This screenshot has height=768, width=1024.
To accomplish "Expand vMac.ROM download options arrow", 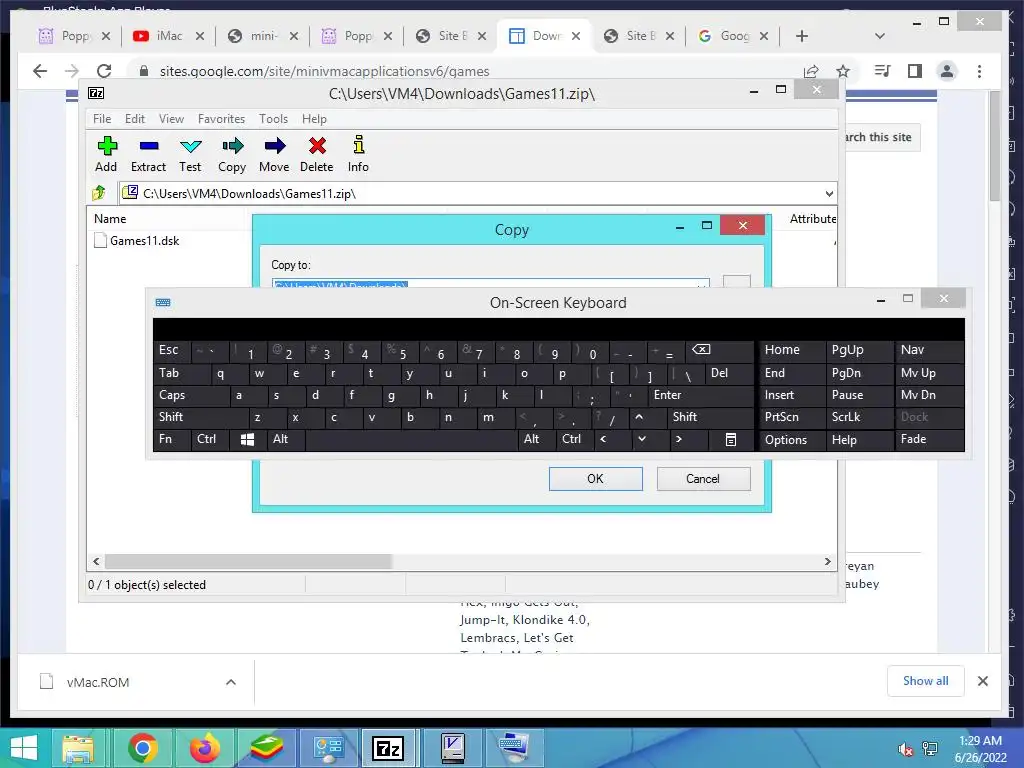I will tap(231, 682).
